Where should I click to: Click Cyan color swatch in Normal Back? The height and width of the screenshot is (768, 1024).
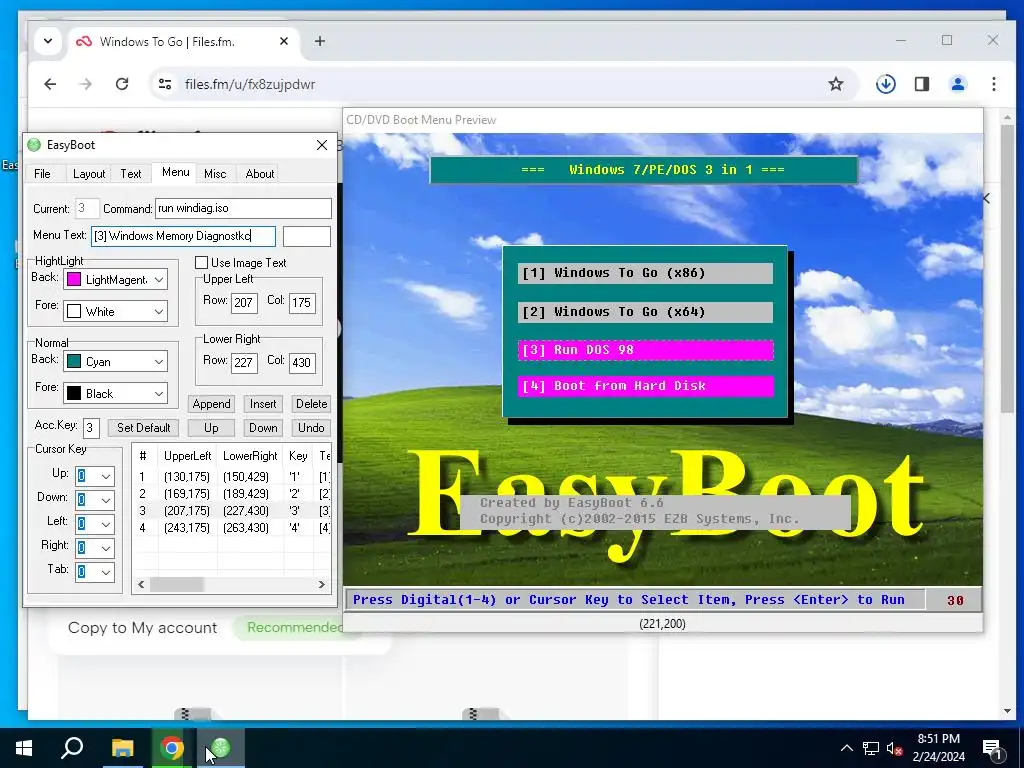(x=74, y=362)
